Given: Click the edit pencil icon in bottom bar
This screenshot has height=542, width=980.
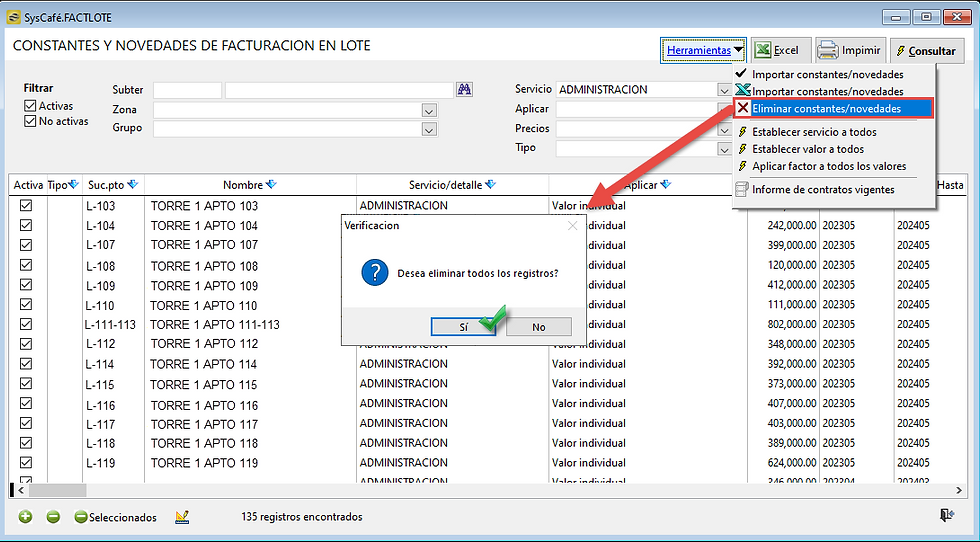Looking at the screenshot, I should (x=182, y=517).
